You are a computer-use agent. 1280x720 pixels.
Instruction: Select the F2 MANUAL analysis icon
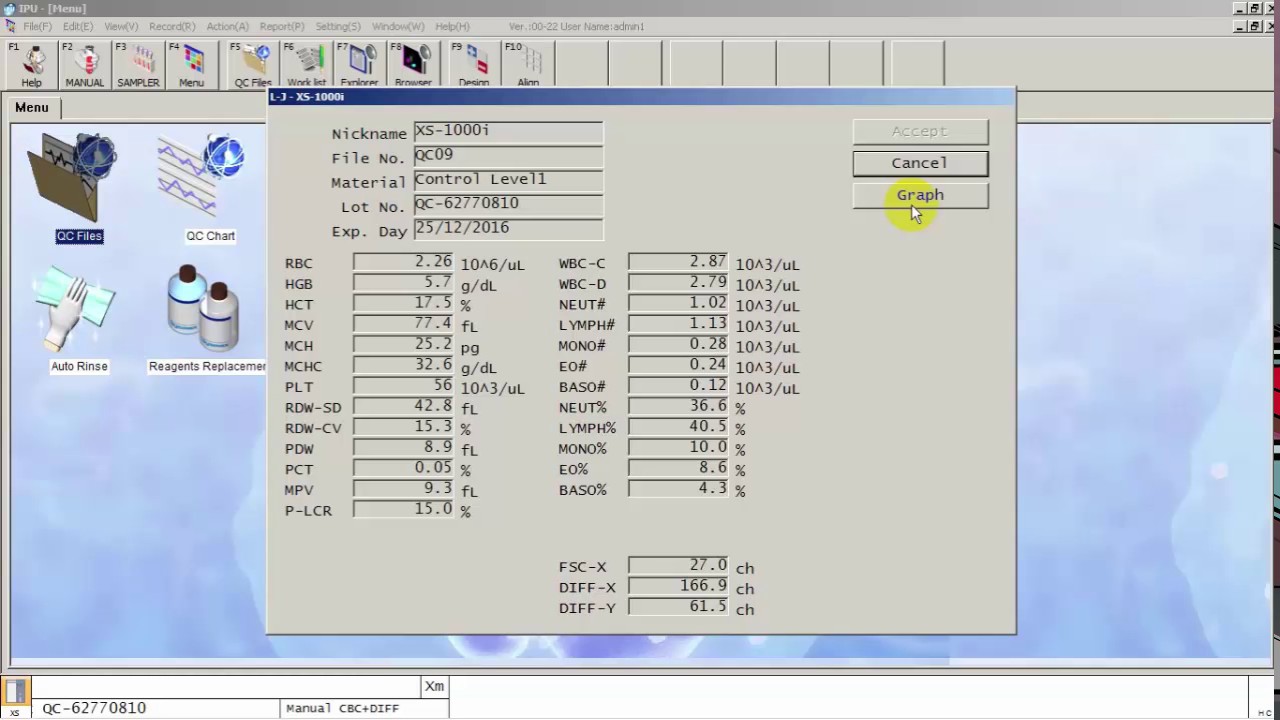(x=85, y=65)
